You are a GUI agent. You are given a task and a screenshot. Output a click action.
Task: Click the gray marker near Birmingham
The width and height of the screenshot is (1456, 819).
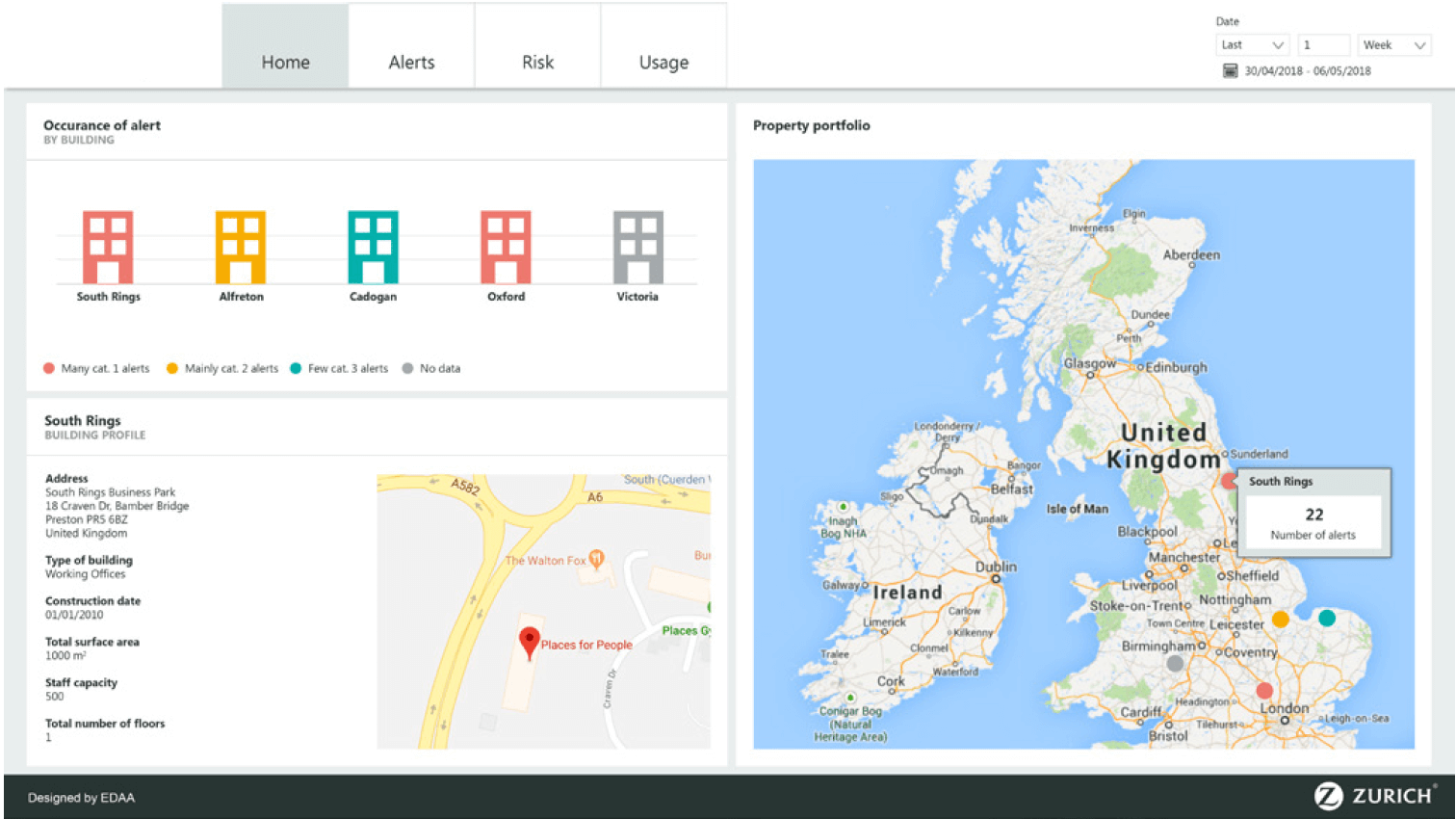click(x=1174, y=663)
